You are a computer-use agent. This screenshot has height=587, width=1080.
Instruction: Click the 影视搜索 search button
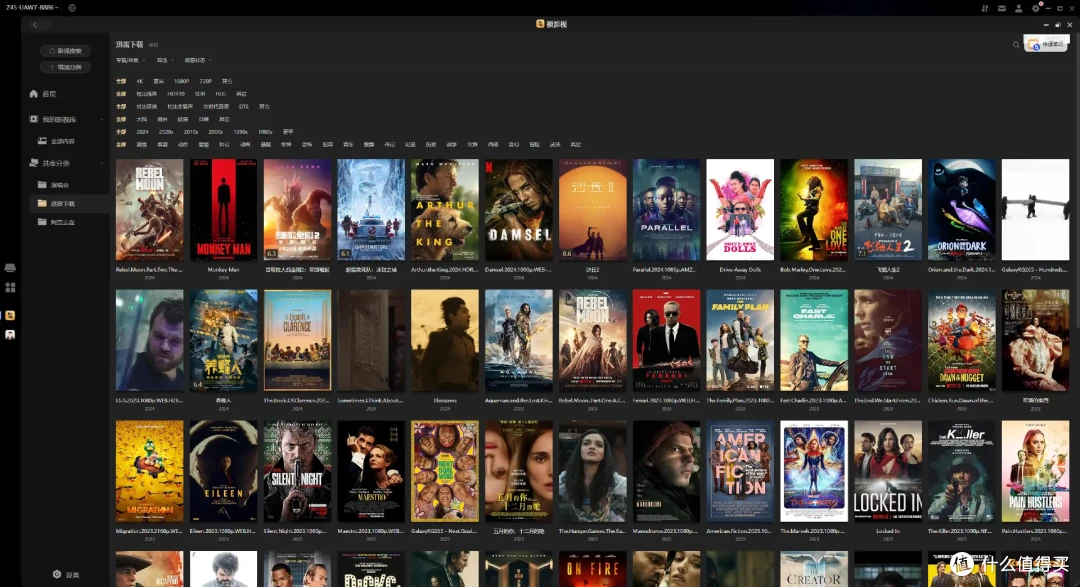click(65, 51)
